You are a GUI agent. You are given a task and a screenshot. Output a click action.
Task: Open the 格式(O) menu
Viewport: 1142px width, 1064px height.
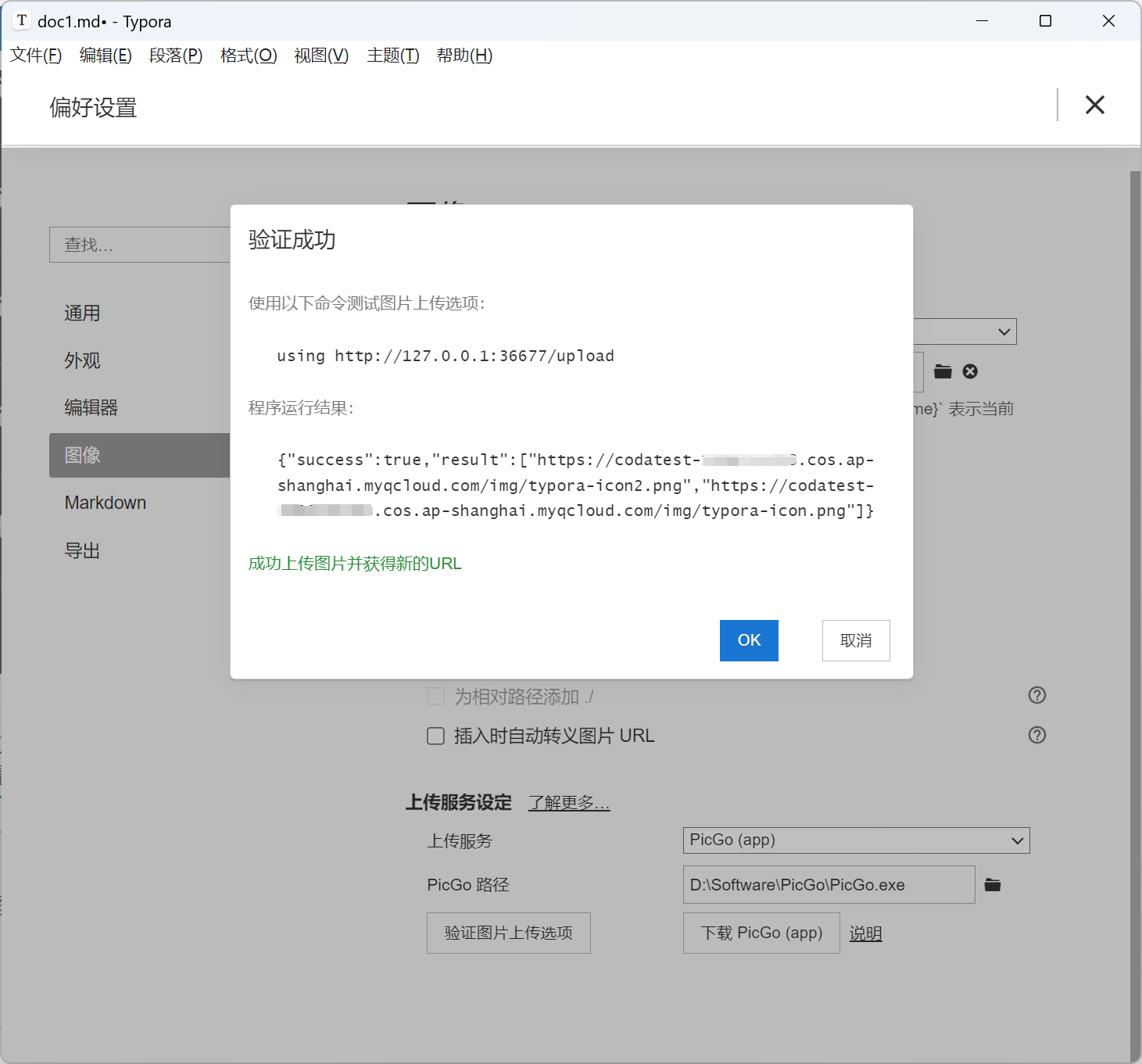249,56
